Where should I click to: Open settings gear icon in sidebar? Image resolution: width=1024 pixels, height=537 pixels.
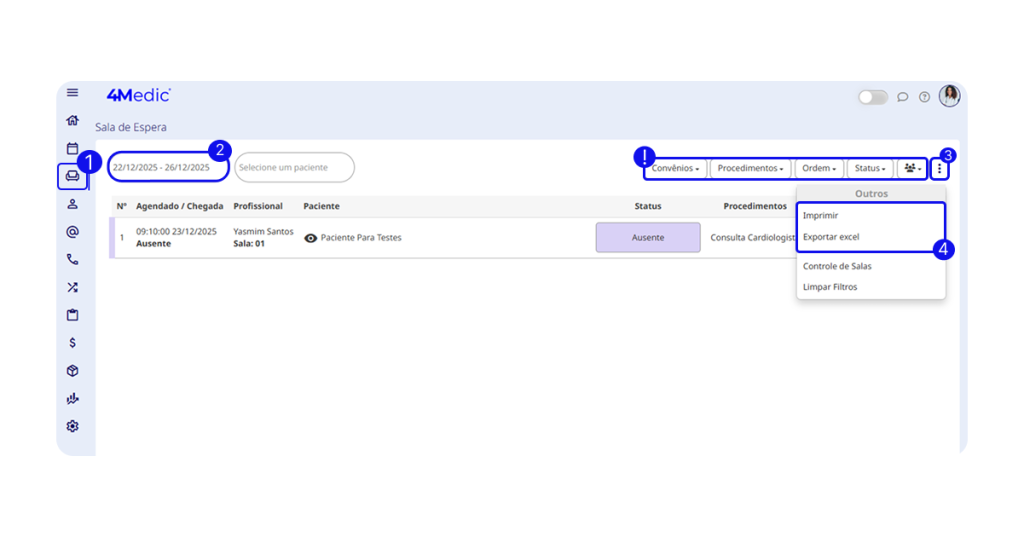(72, 426)
